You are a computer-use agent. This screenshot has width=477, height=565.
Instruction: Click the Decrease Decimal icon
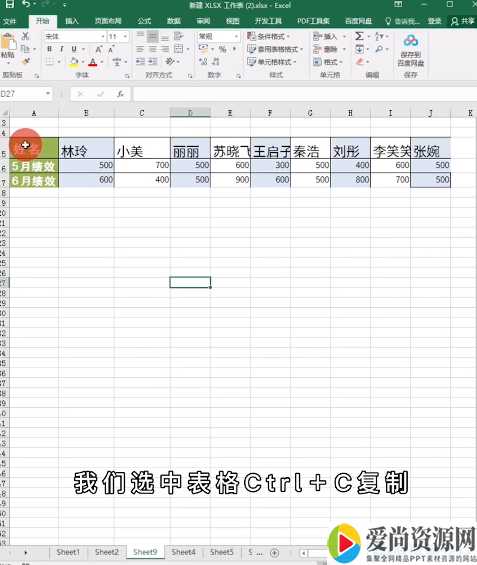pyautogui.click(x=215, y=62)
